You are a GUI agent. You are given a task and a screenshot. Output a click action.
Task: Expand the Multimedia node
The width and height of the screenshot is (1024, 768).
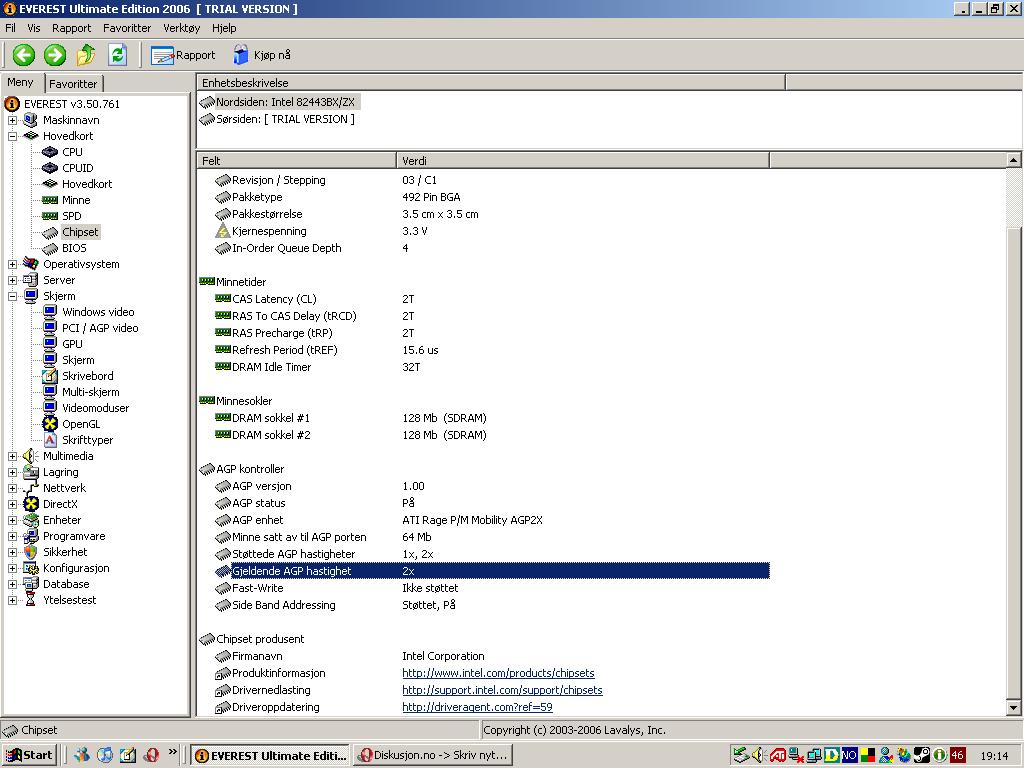pos(12,456)
